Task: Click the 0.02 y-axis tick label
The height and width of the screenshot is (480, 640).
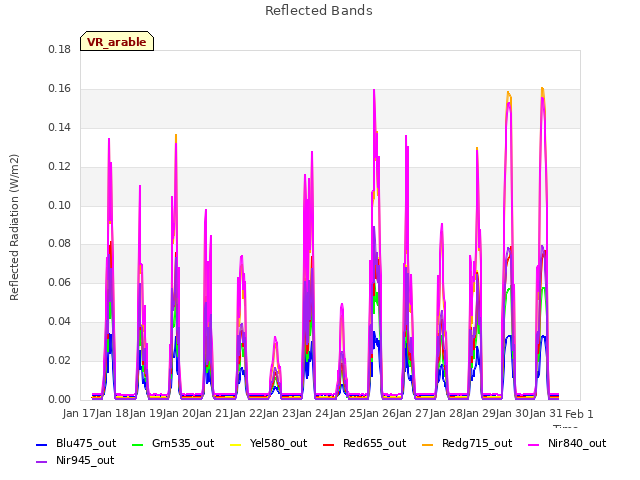Action: (60, 360)
